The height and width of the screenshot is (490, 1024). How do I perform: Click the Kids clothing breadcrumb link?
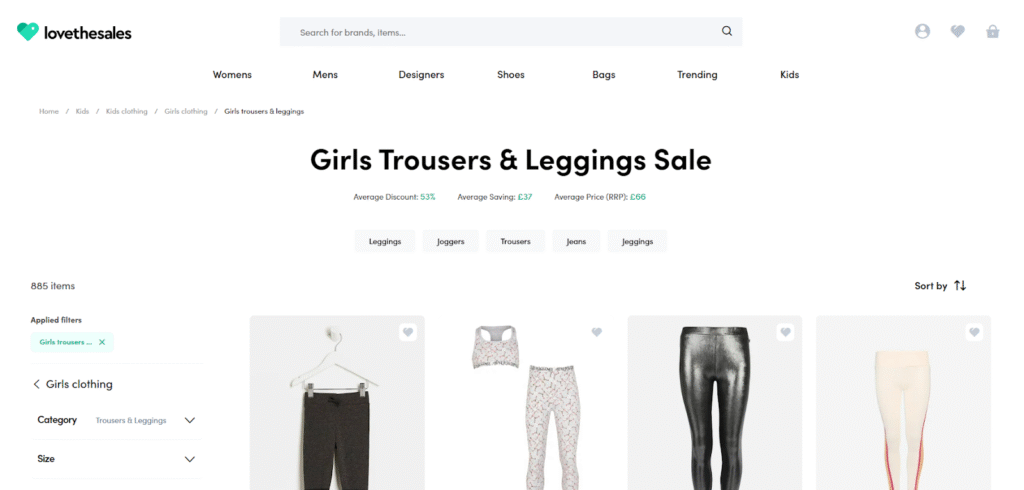[127, 111]
